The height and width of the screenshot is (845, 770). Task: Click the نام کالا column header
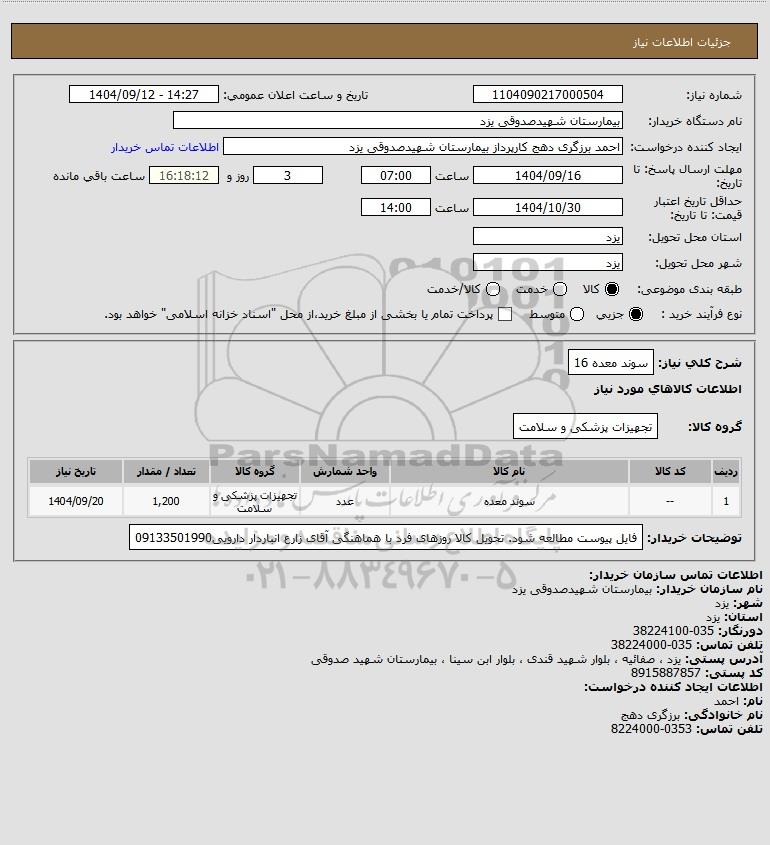(509, 472)
